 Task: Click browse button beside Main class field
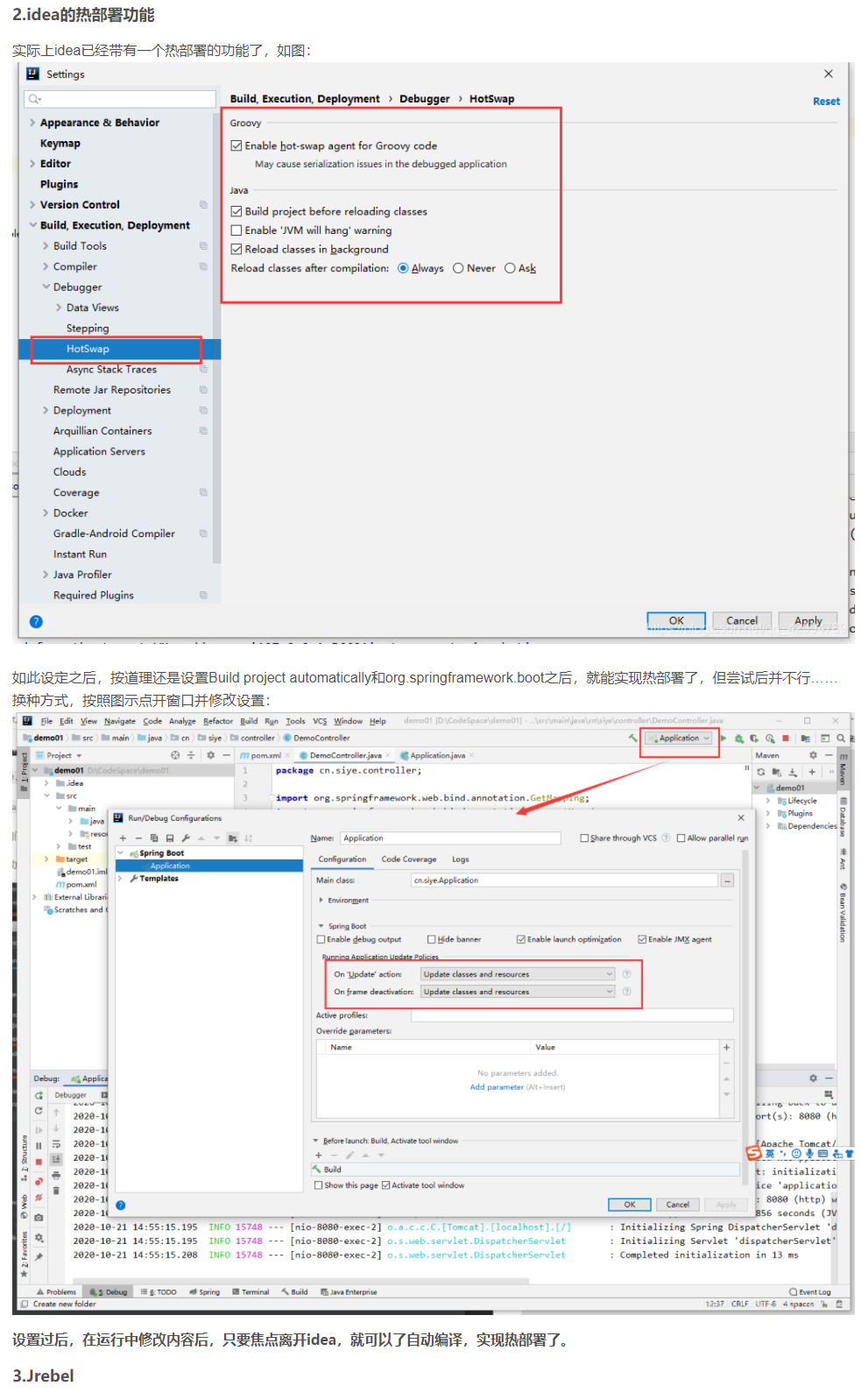(727, 880)
